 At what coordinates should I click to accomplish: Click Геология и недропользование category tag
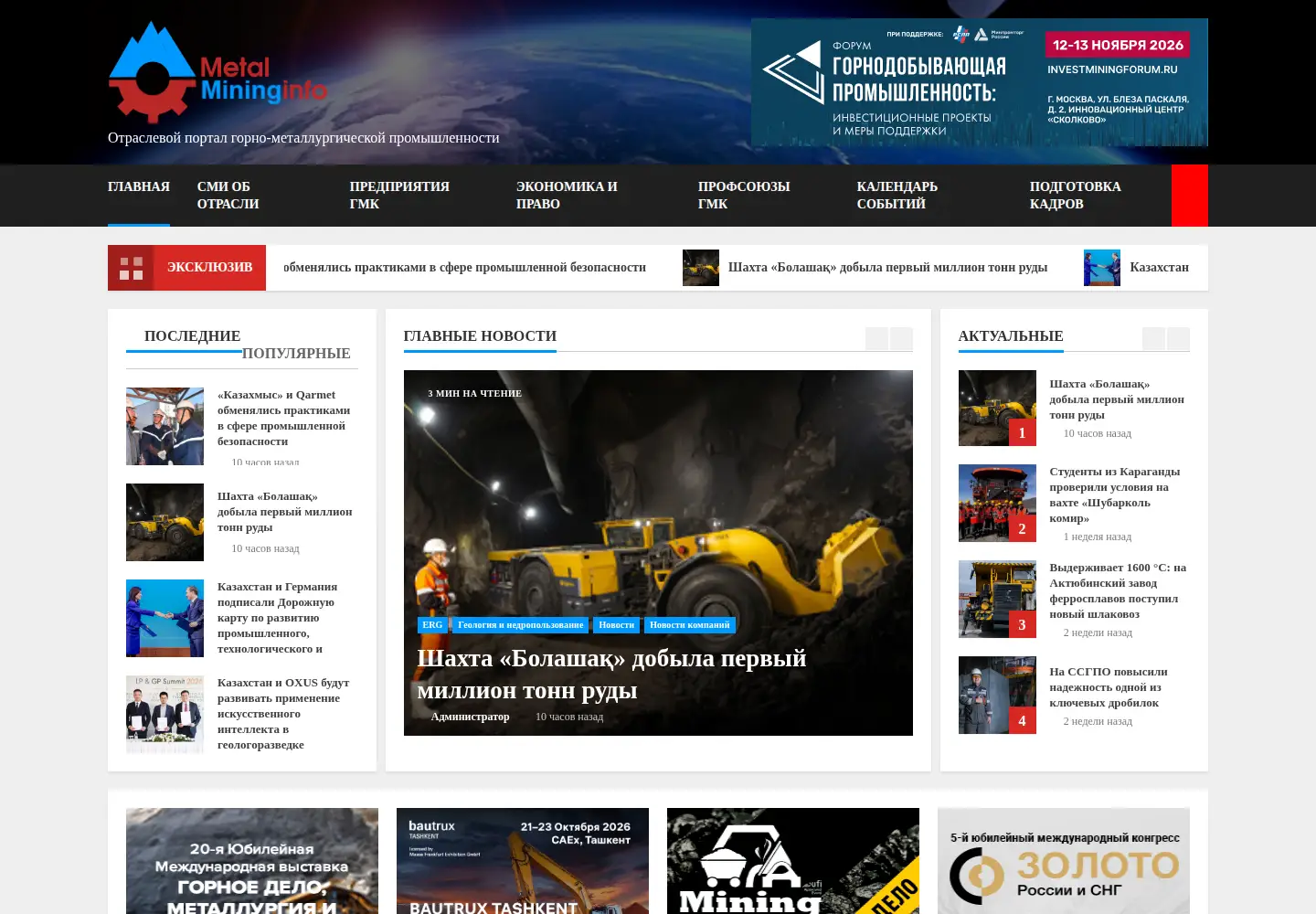click(520, 625)
